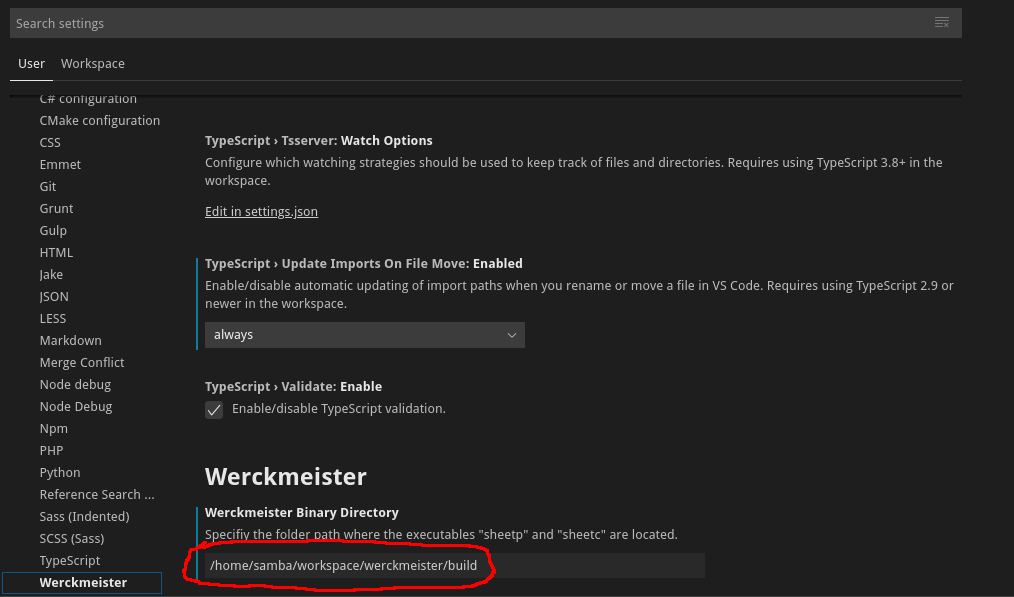Select HTML in settings tree

click(56, 252)
